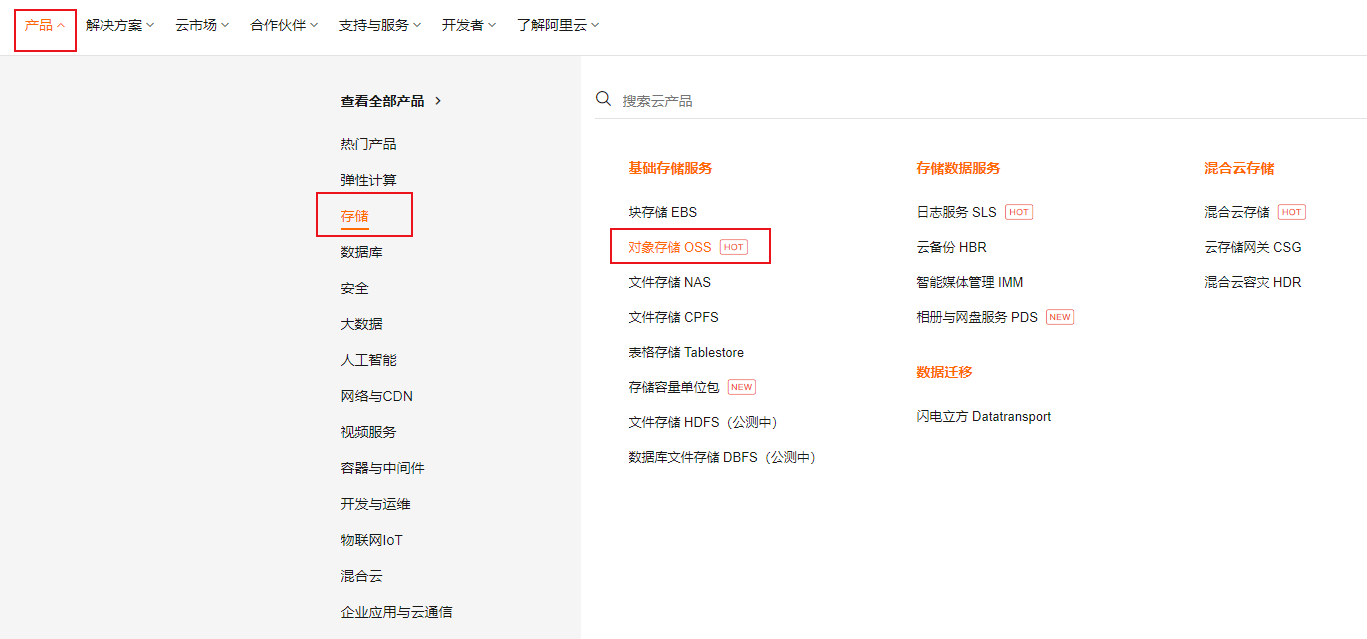This screenshot has width=1367, height=639.
Task: Click HOT badge next to 日志服务 SLS
Action: coord(1018,212)
